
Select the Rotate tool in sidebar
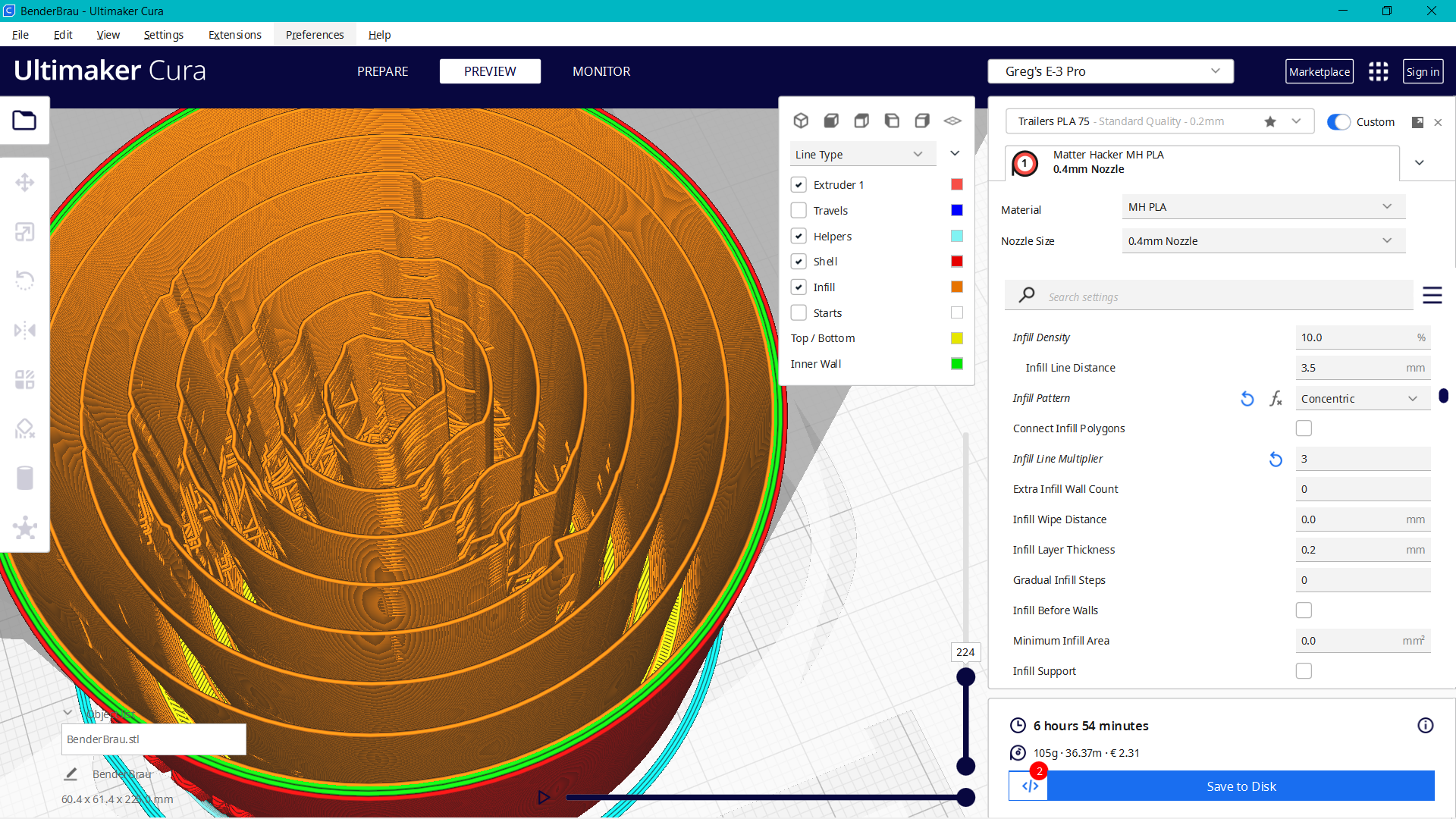tap(24, 281)
